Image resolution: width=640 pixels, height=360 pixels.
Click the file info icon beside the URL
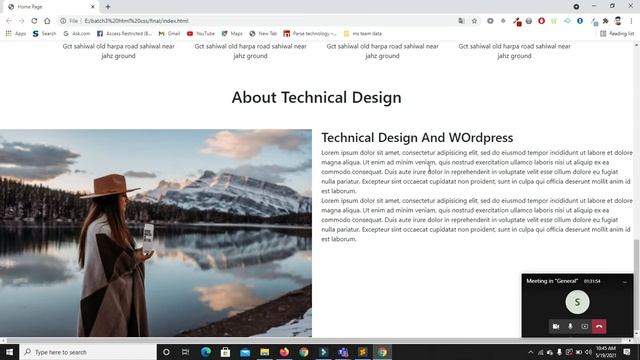(x=63, y=21)
